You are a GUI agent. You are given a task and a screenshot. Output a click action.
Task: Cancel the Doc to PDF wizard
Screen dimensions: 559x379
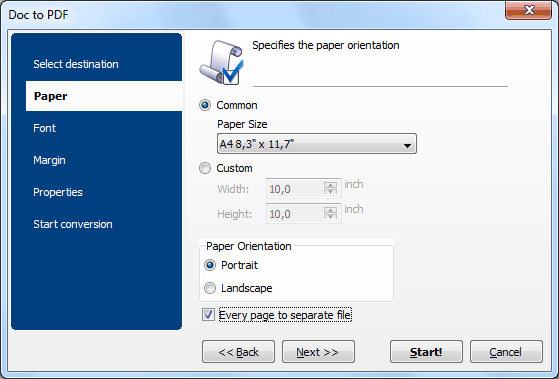coord(506,352)
